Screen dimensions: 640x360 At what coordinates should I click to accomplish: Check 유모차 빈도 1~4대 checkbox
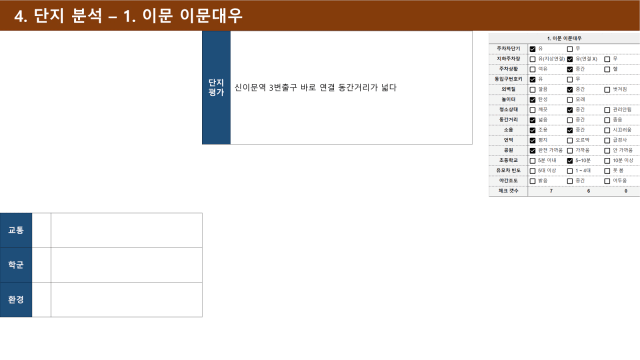click(570, 171)
